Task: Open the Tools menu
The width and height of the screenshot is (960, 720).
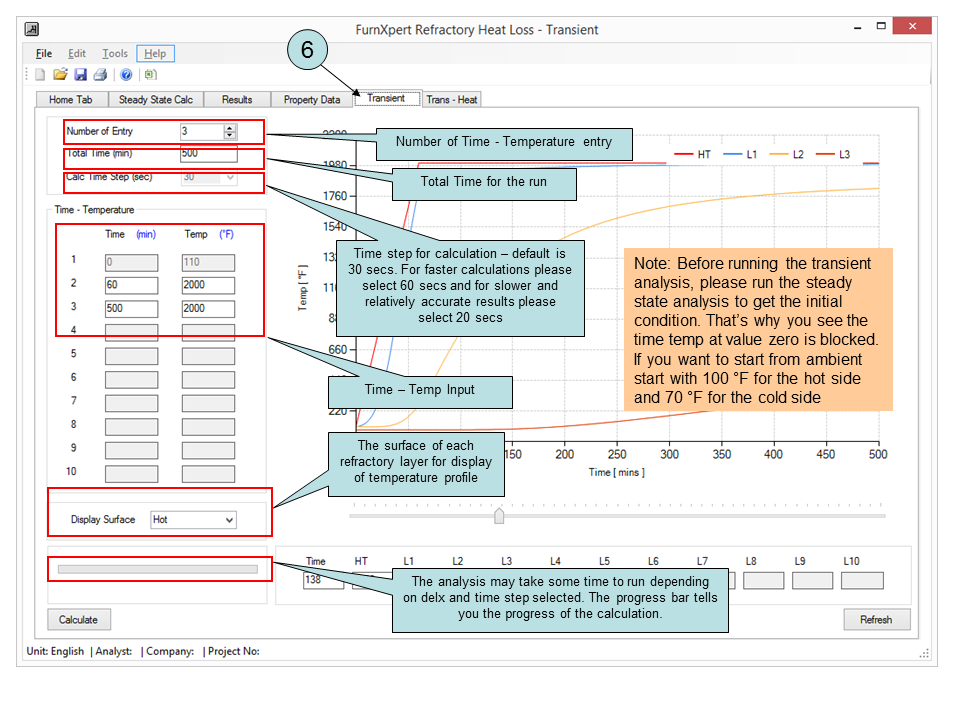Action: (114, 54)
